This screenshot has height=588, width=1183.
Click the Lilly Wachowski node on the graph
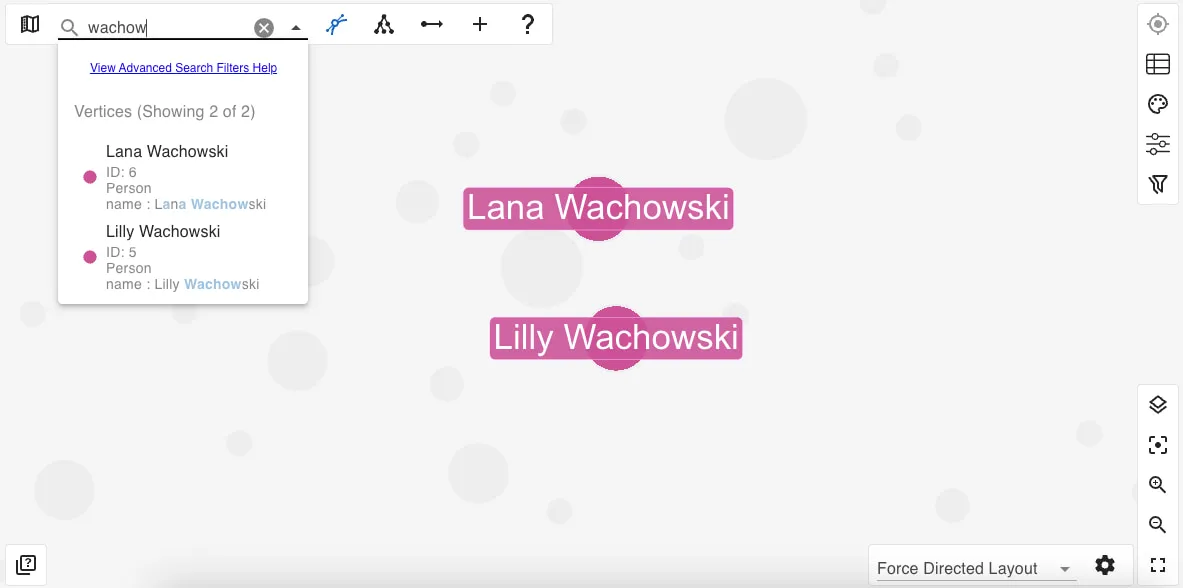[x=616, y=337]
